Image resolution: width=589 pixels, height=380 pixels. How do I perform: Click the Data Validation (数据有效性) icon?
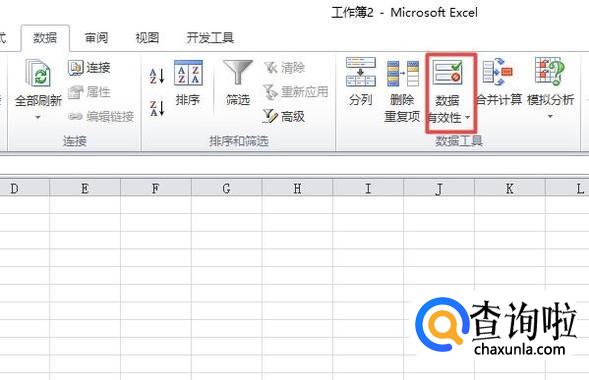point(447,72)
